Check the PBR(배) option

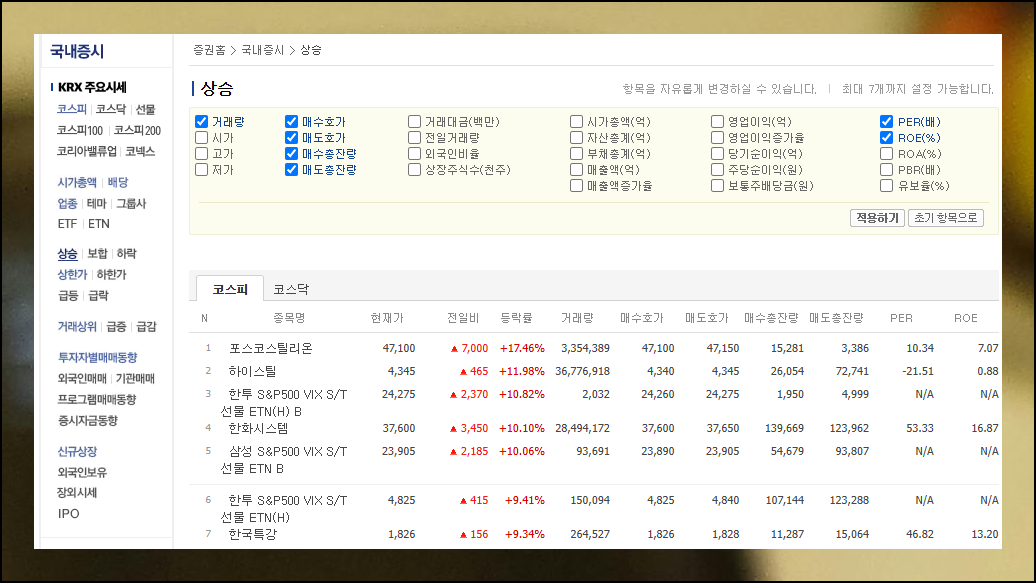coord(887,170)
